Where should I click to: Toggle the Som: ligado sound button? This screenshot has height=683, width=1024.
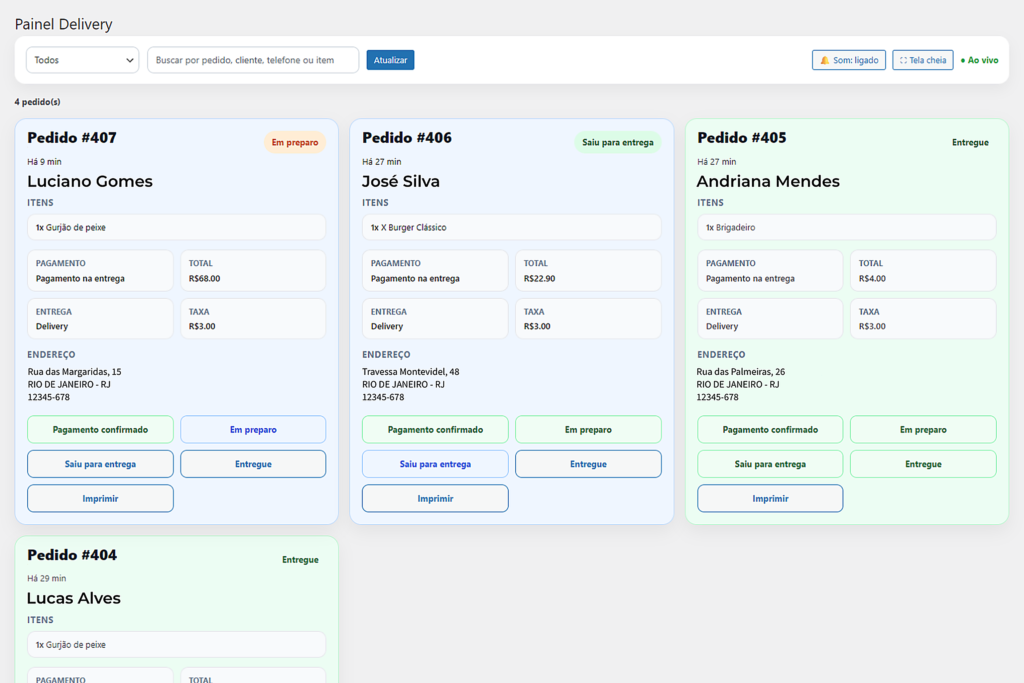[848, 60]
